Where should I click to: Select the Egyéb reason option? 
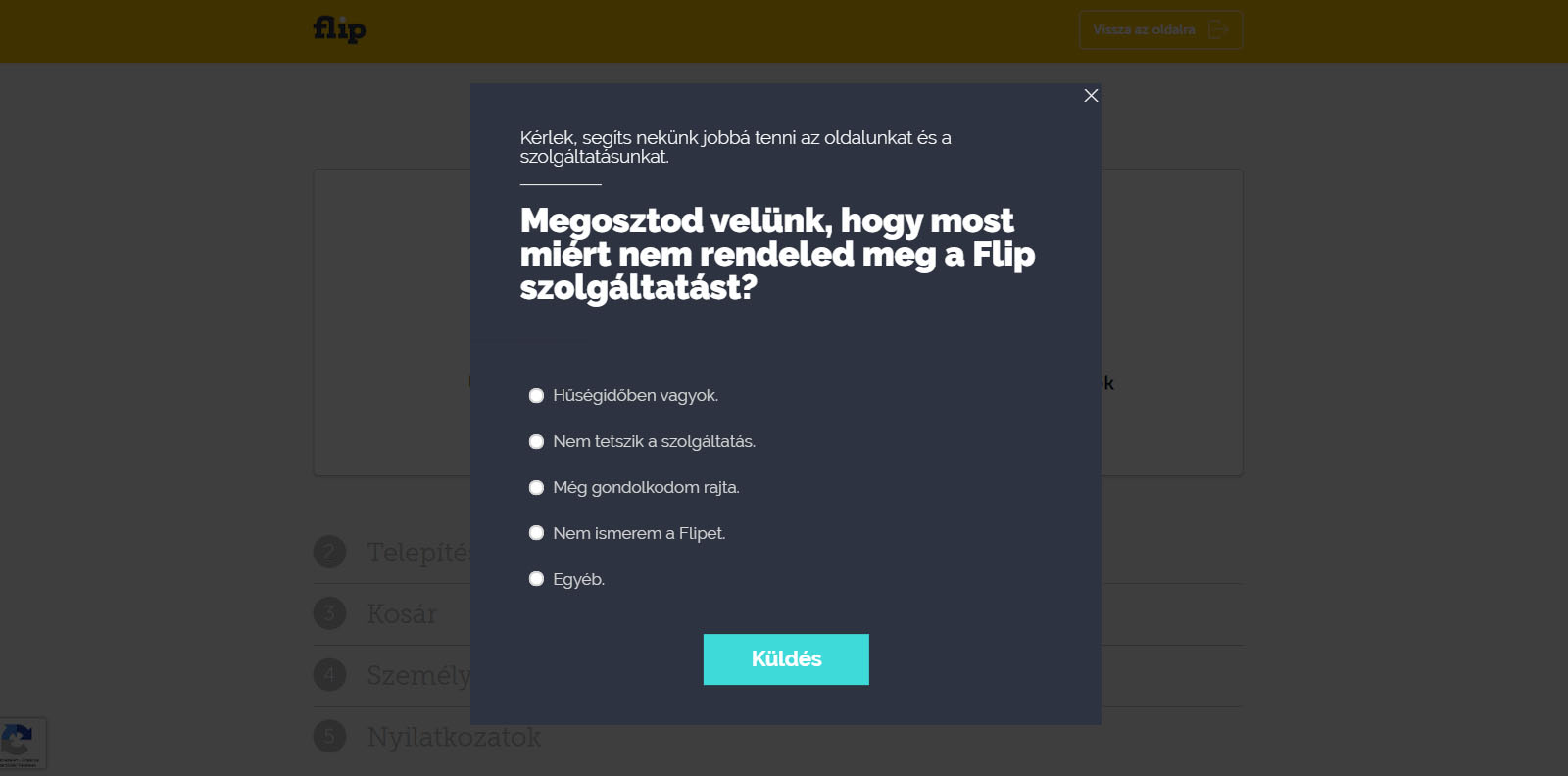(x=536, y=578)
